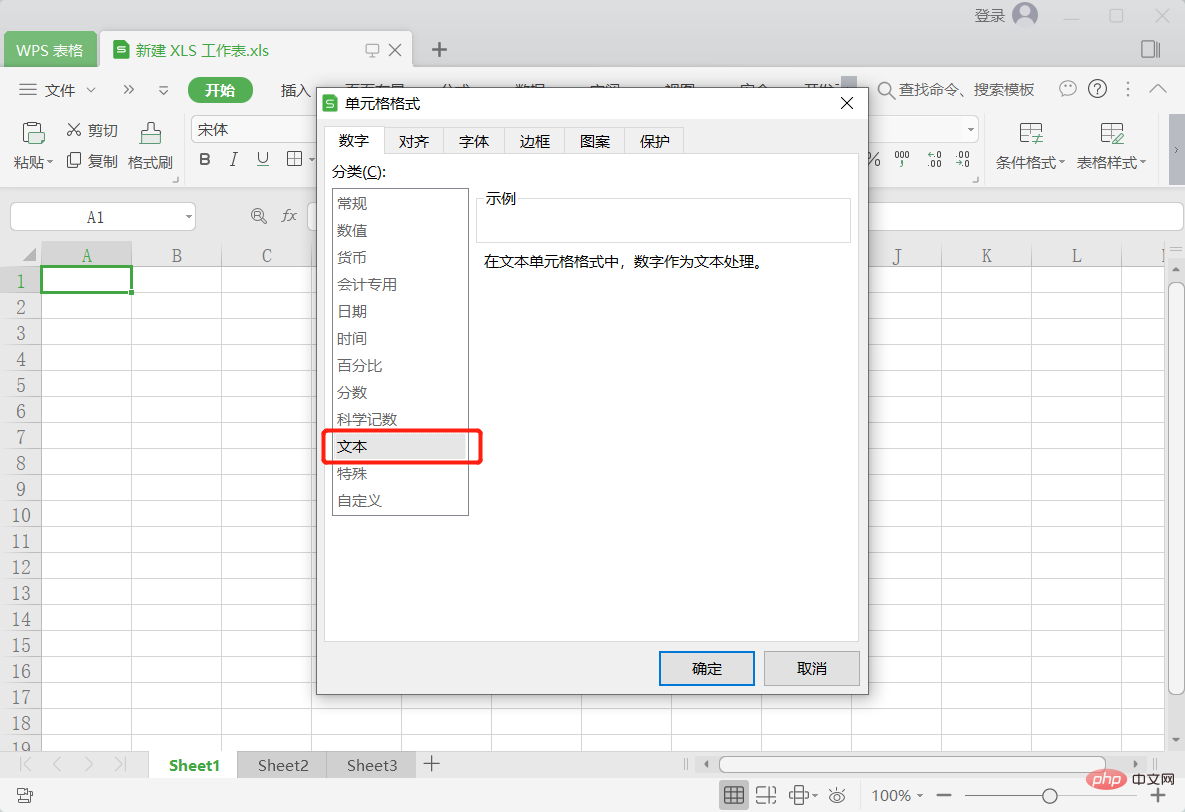Click the reading mode crosshair icon

tap(799, 795)
